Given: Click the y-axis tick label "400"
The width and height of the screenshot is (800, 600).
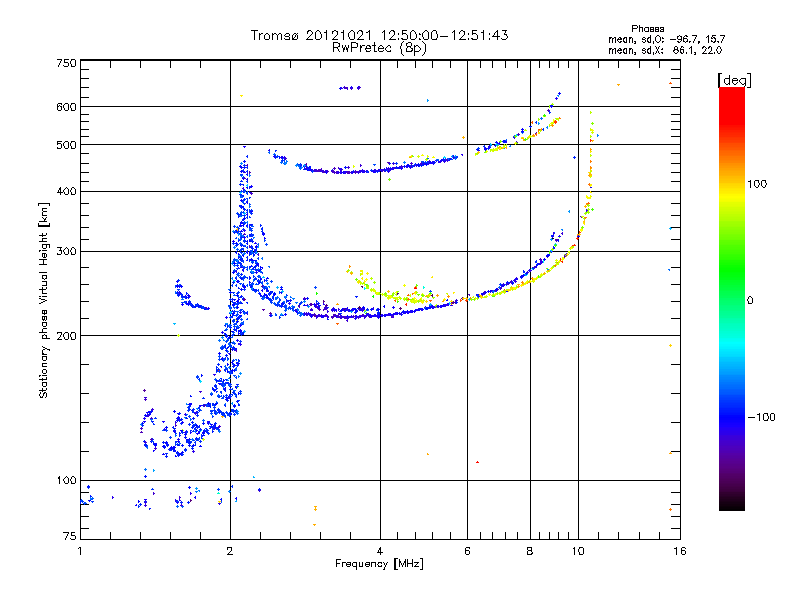Looking at the screenshot, I should point(66,191).
